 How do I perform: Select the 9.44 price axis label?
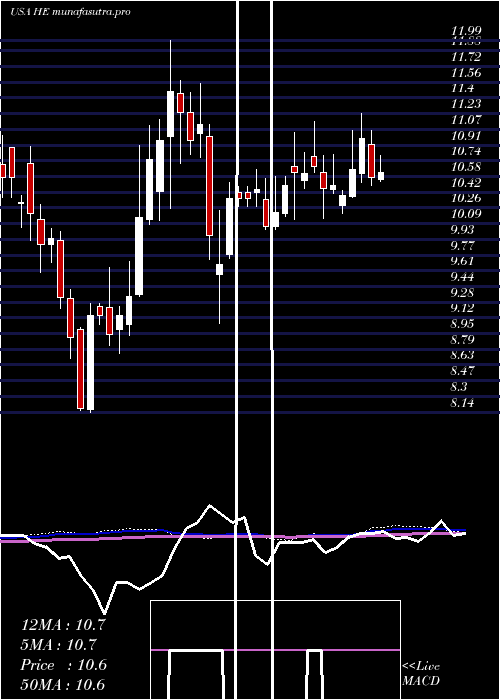(462, 277)
